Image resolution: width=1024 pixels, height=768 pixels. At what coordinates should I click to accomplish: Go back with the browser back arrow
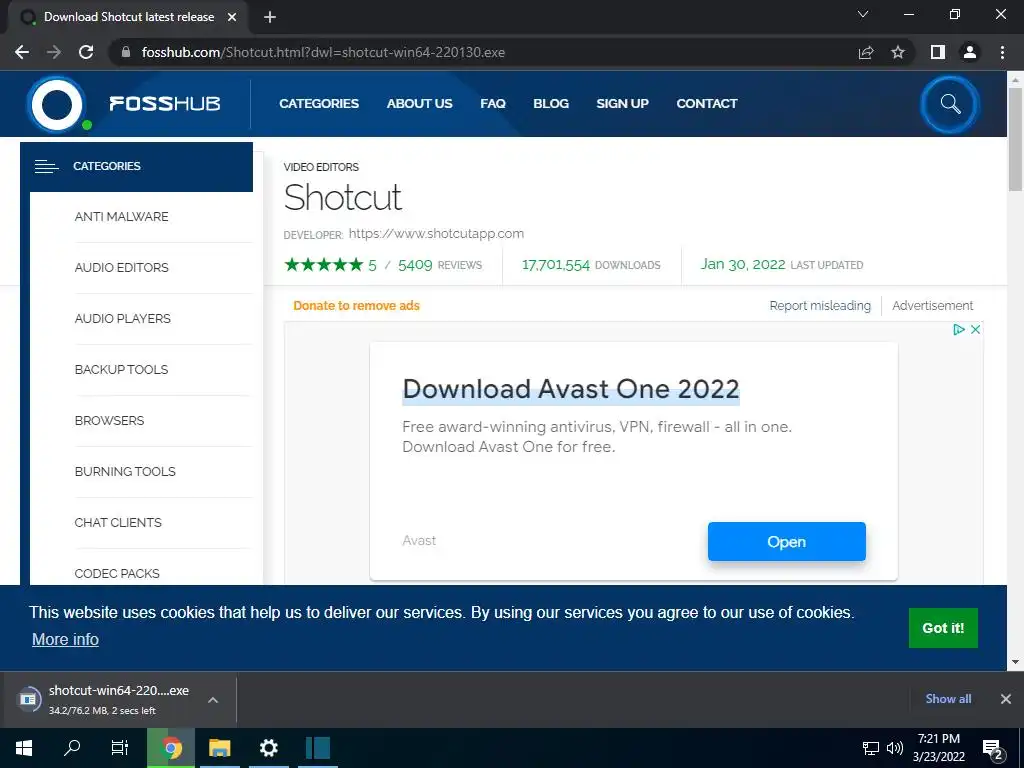pos(22,52)
